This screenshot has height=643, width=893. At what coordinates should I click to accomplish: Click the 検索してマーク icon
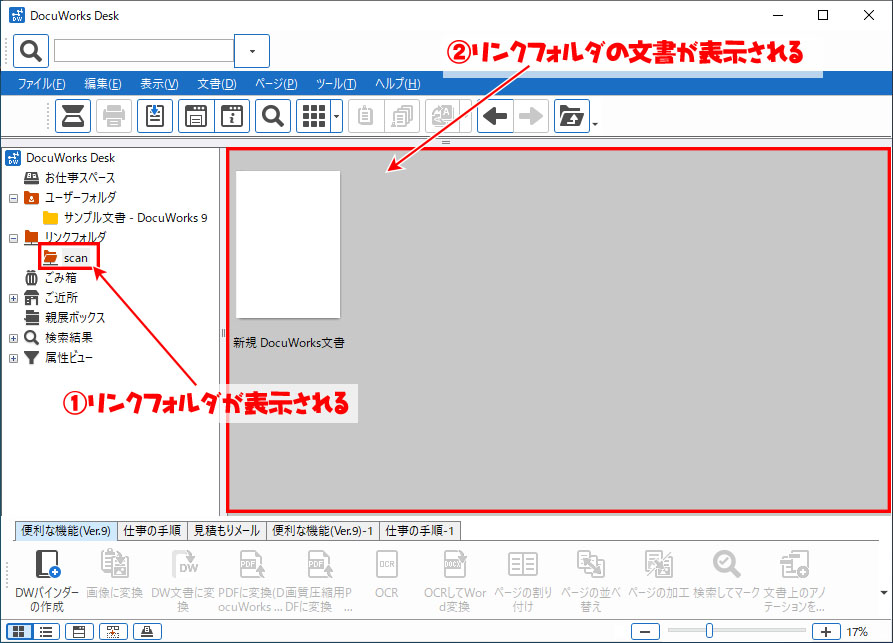point(726,564)
